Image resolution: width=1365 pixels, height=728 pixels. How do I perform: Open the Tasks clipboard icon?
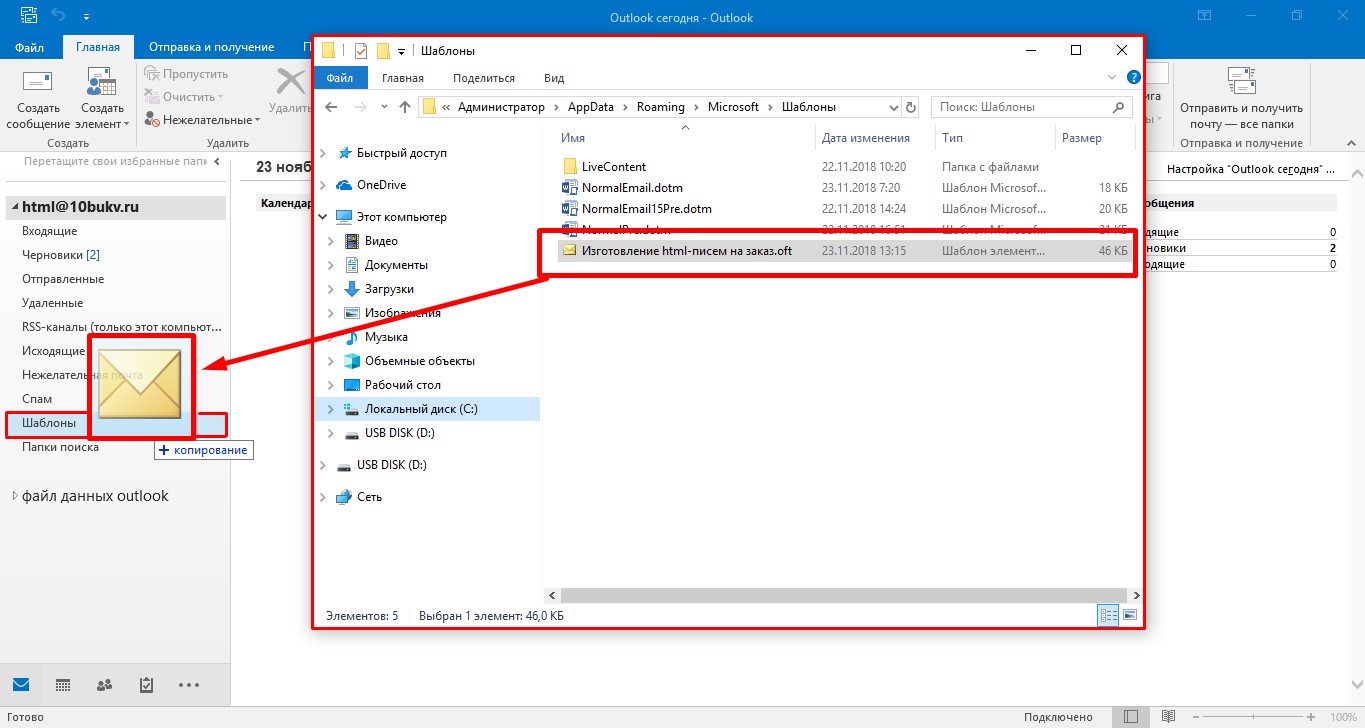(x=146, y=685)
